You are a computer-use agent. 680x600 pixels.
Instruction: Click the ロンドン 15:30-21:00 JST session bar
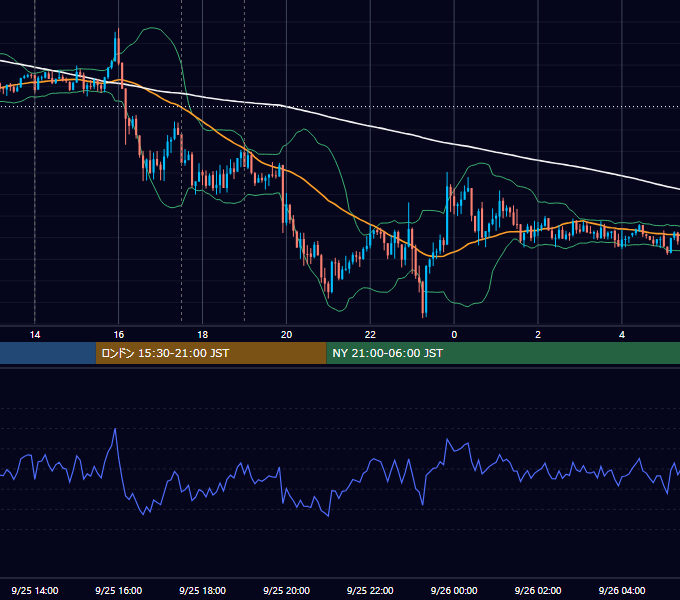tap(211, 353)
